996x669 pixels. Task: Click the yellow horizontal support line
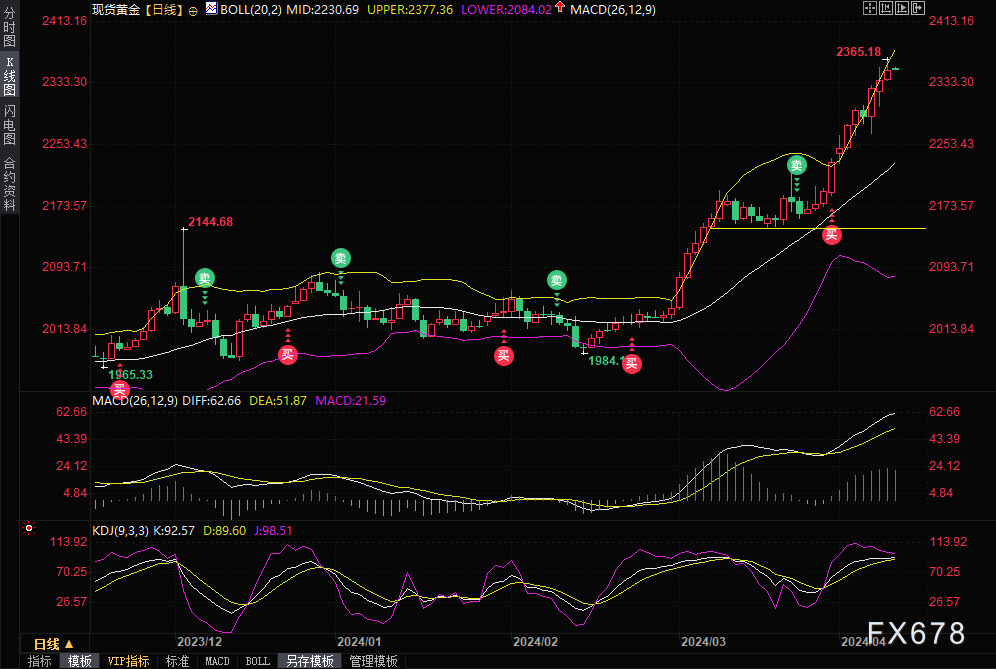[817, 228]
